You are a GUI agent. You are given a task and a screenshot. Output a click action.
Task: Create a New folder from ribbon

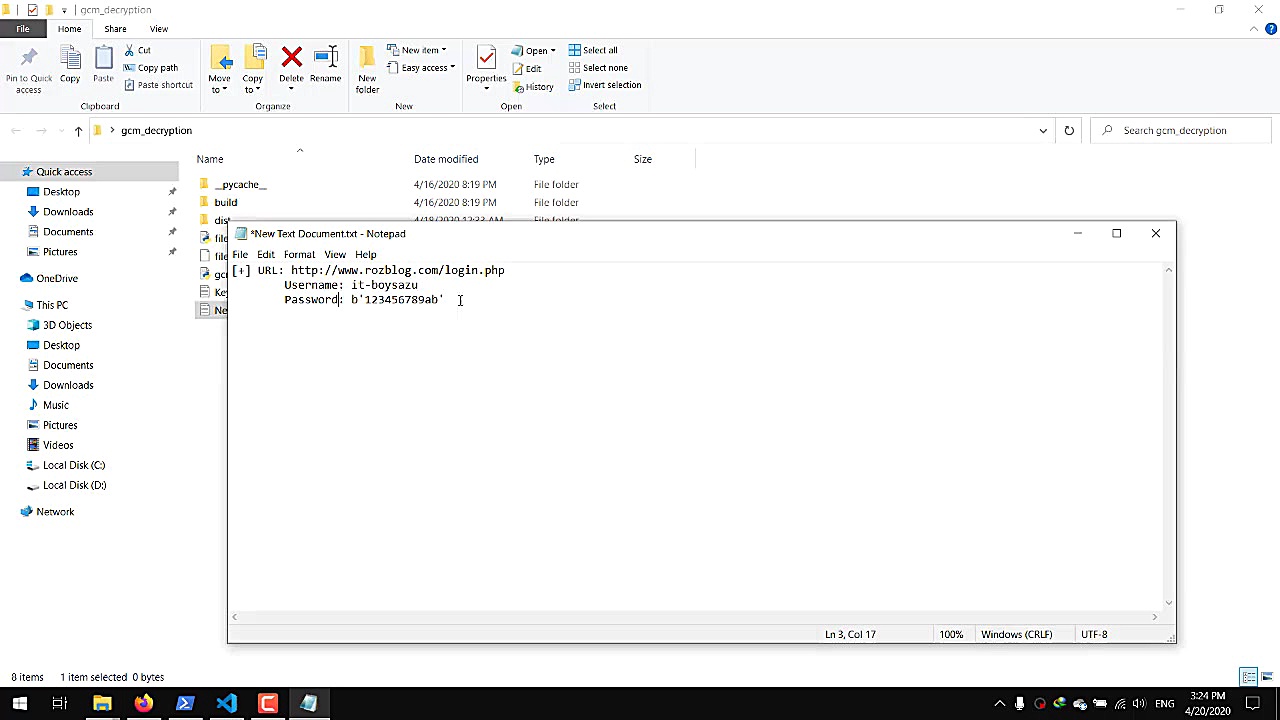click(x=367, y=70)
